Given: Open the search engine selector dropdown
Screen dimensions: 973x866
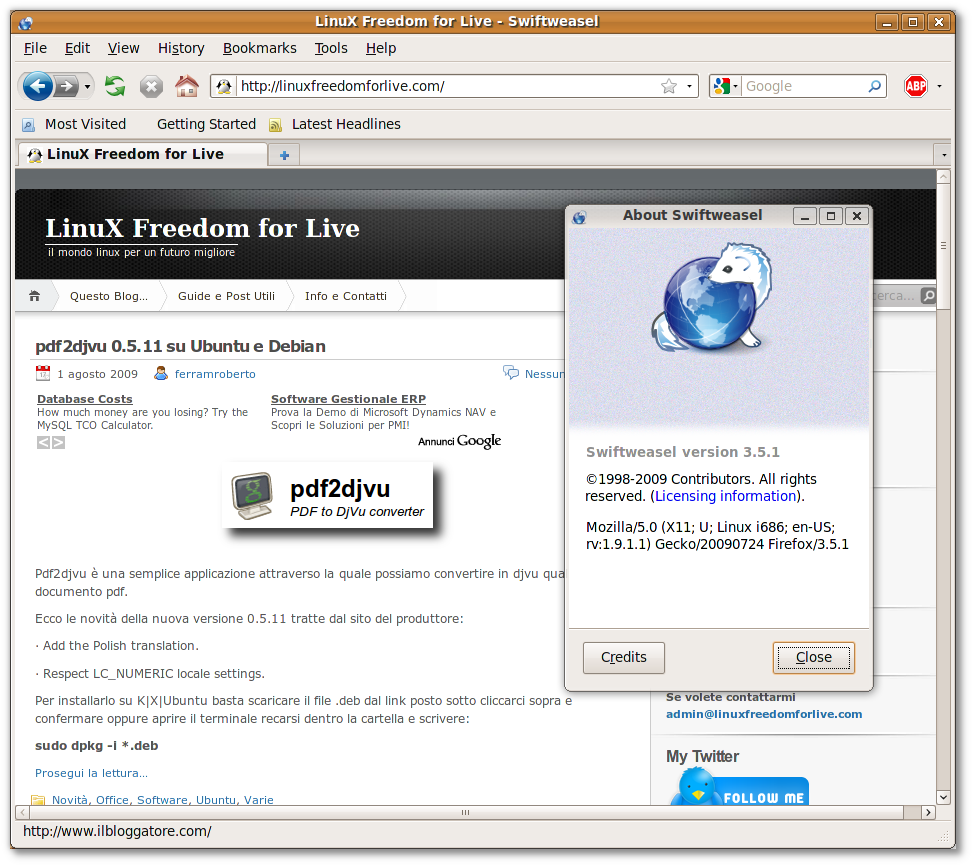Looking at the screenshot, I should pos(726,86).
